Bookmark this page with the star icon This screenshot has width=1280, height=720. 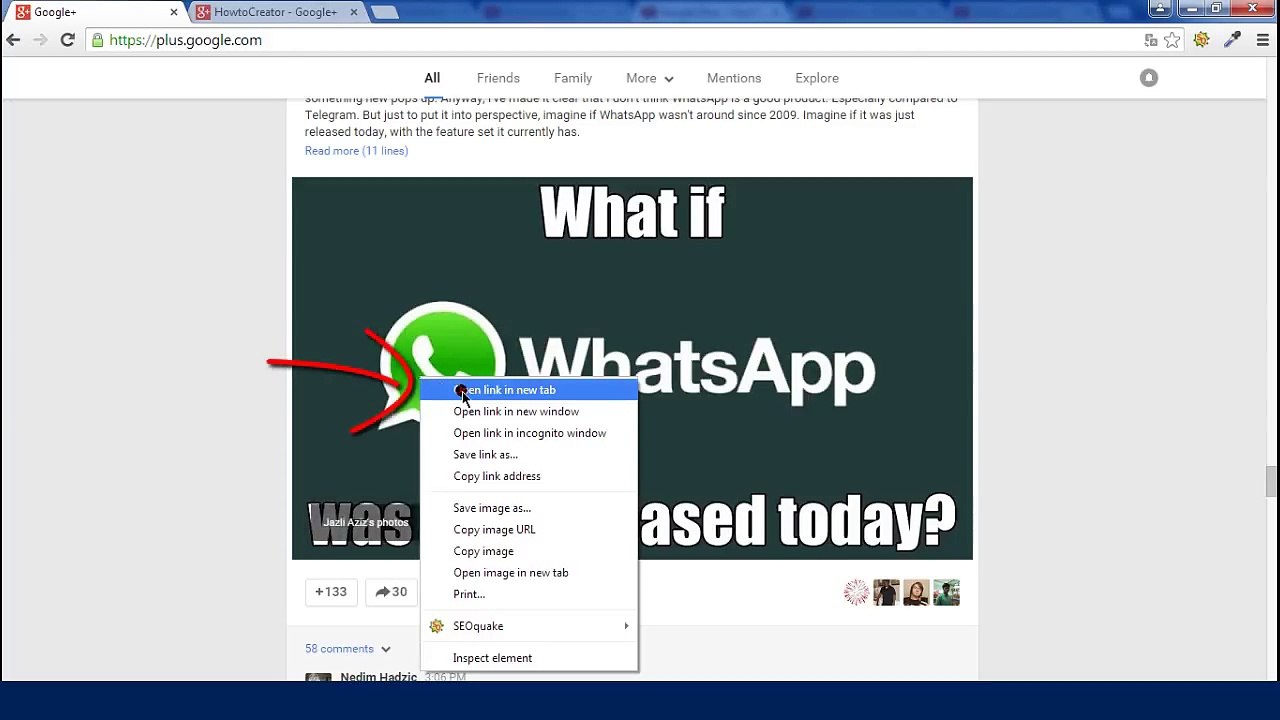tap(1172, 40)
